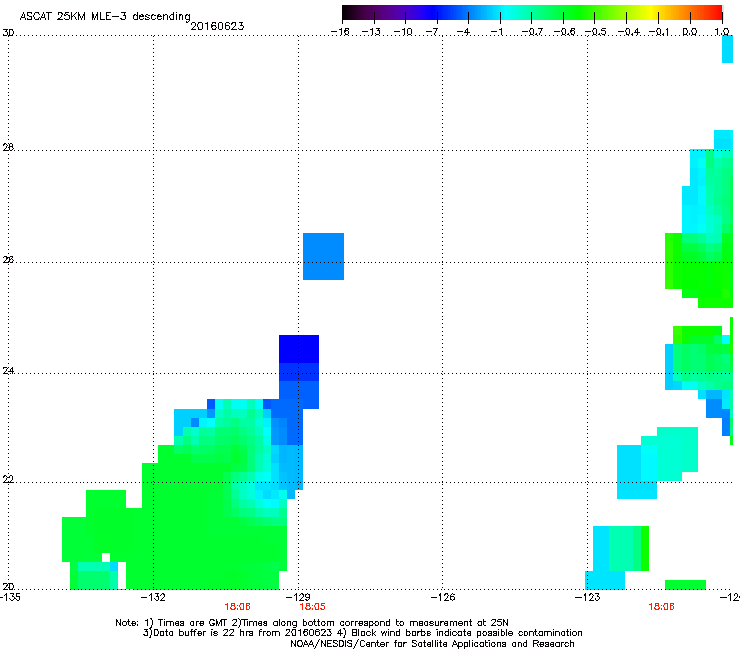
Task: Click the "ASCAT 25KM MLE-3 descending" title
Action: point(105,17)
